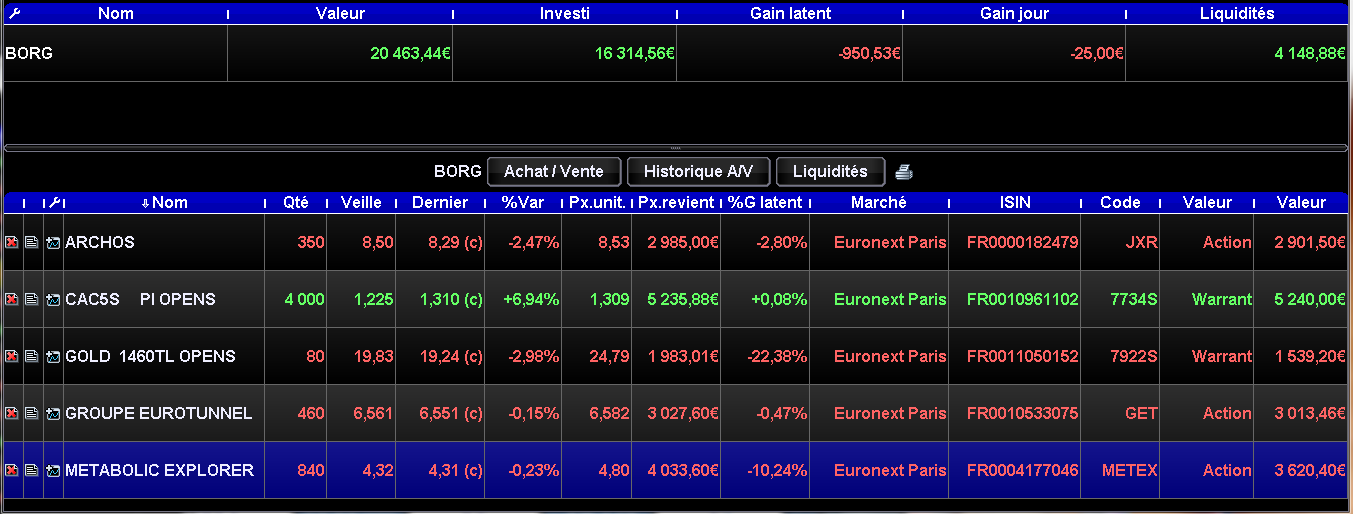1353x514 pixels.
Task: Click the Investi header in portfolio summary
Action: (565, 14)
